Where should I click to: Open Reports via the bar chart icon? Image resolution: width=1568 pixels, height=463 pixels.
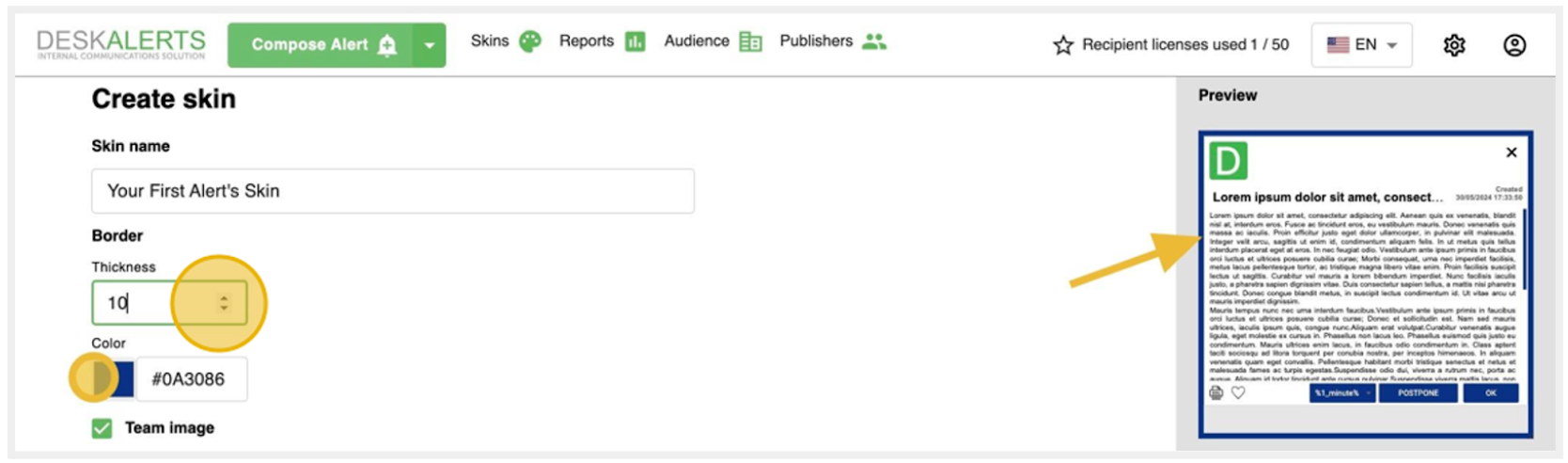[x=635, y=41]
